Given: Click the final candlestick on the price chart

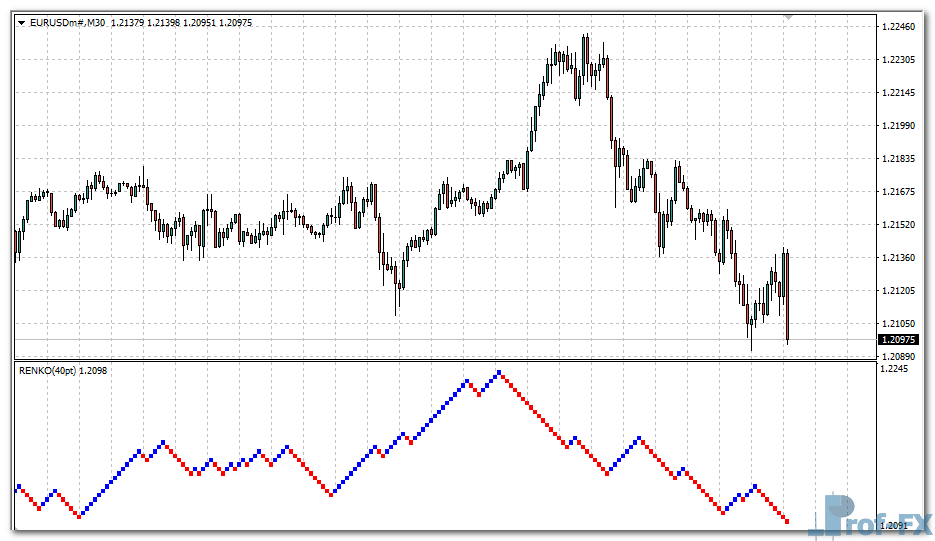Looking at the screenshot, I should click(788, 295).
